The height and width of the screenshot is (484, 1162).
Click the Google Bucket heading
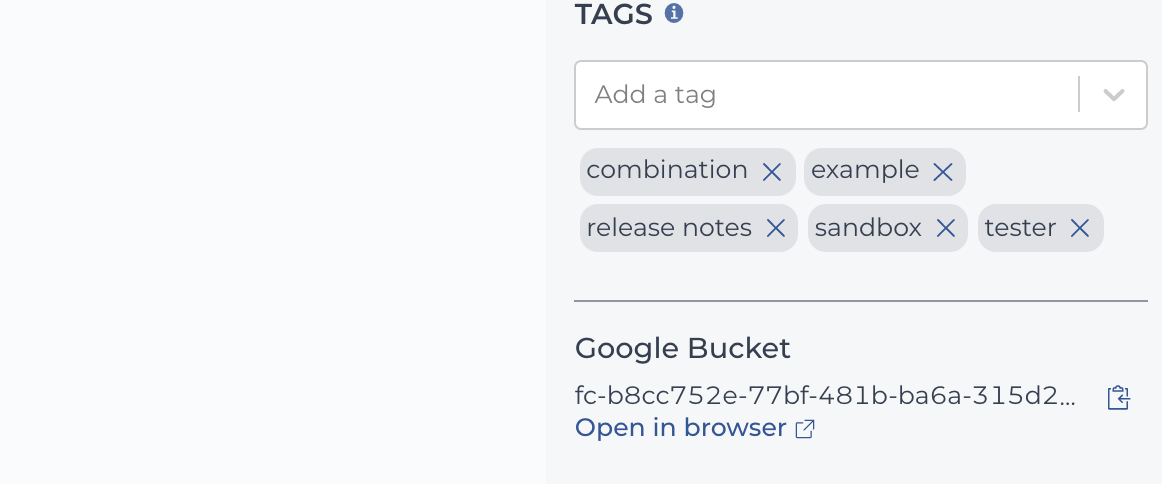(683, 348)
